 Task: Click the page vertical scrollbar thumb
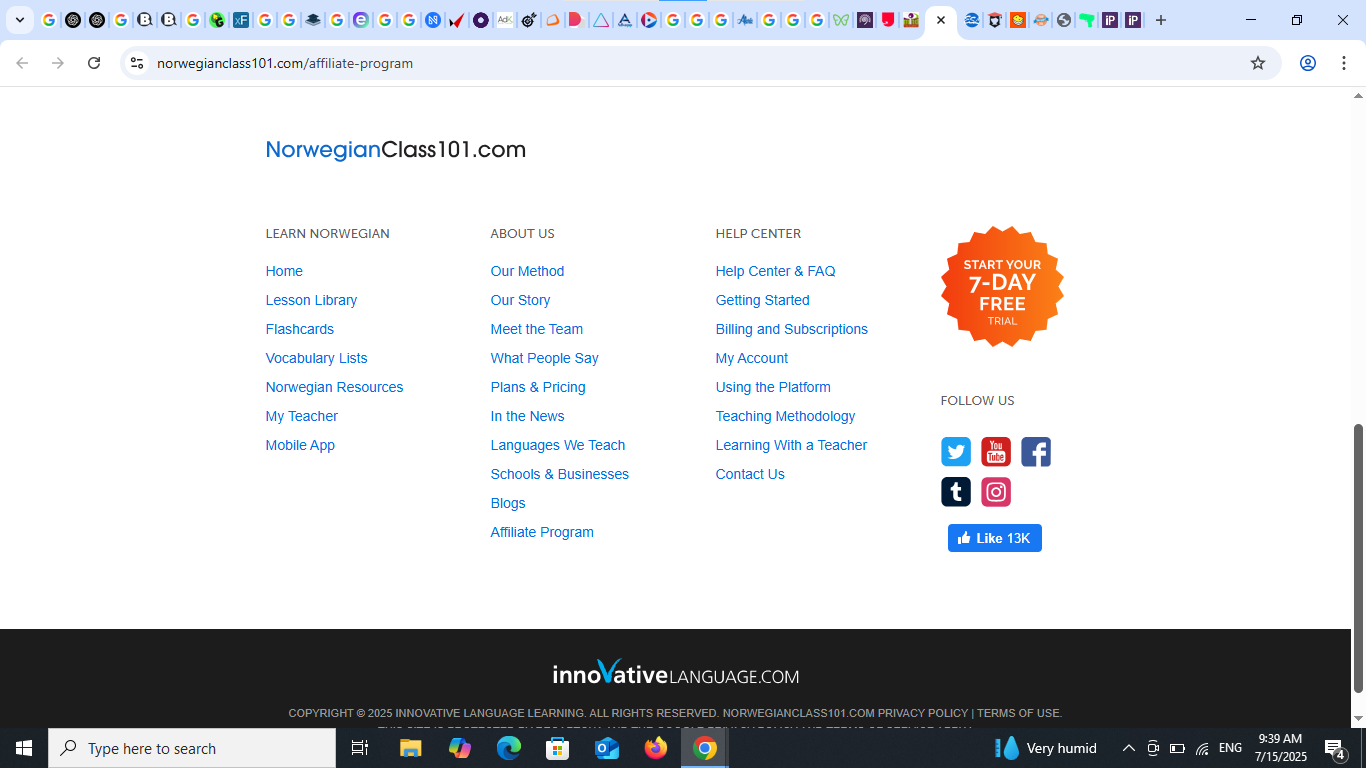(x=1358, y=558)
